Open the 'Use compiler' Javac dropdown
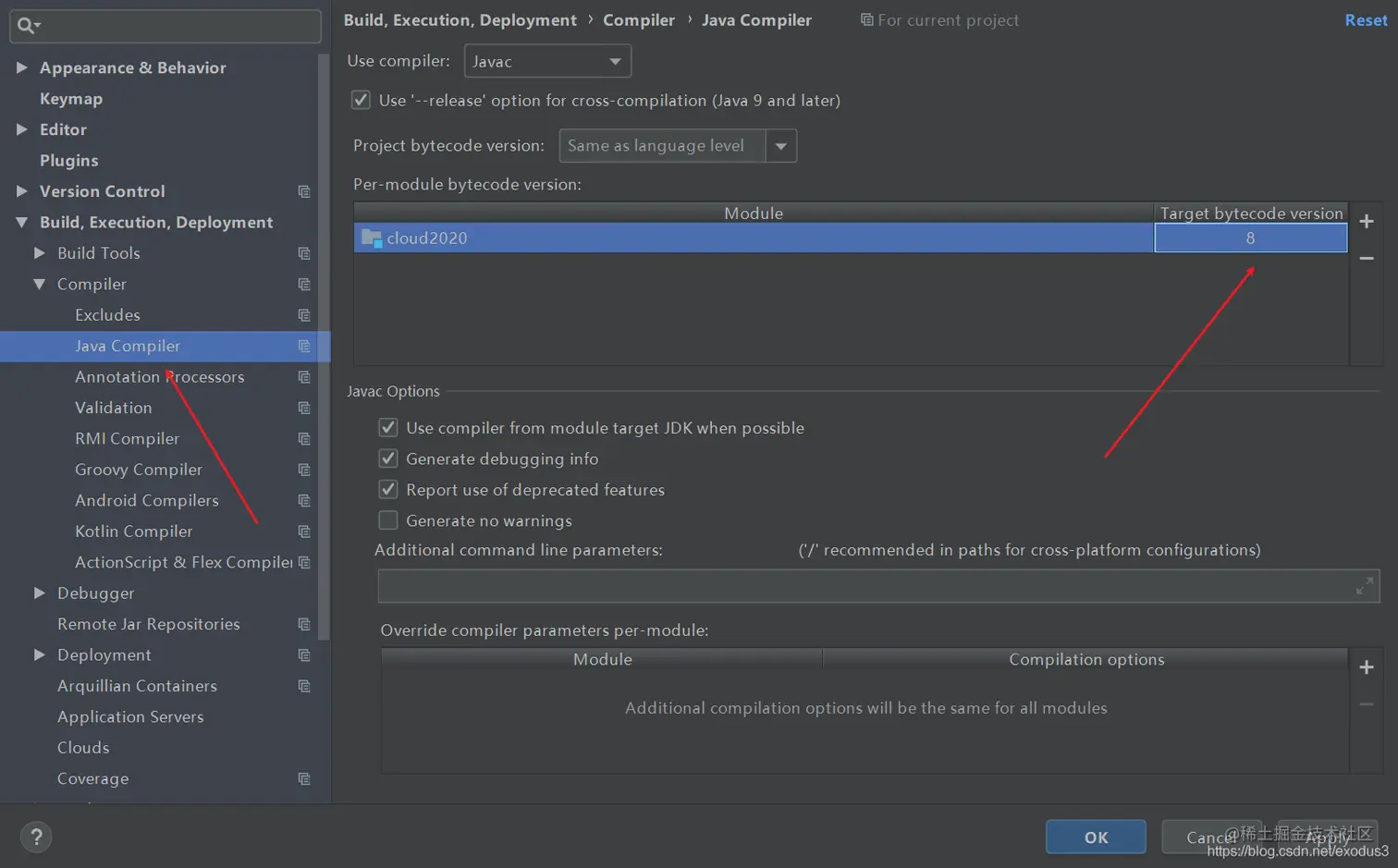The width and height of the screenshot is (1398, 868). [x=547, y=61]
